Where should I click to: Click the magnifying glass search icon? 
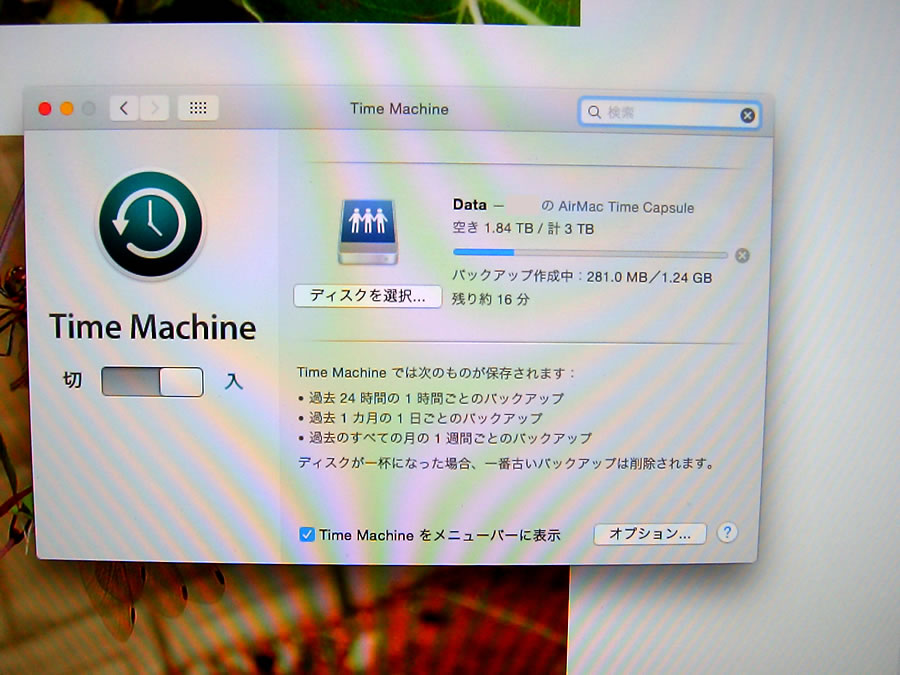click(x=595, y=112)
